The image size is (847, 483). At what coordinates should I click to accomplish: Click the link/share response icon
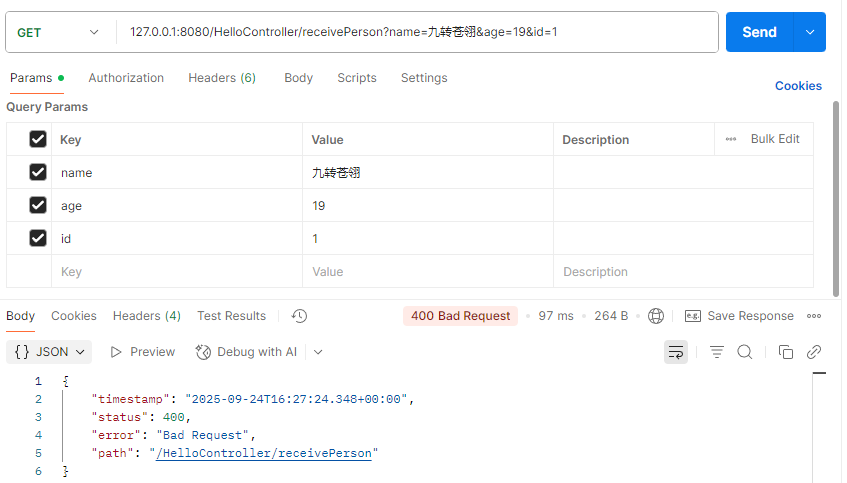tap(814, 352)
